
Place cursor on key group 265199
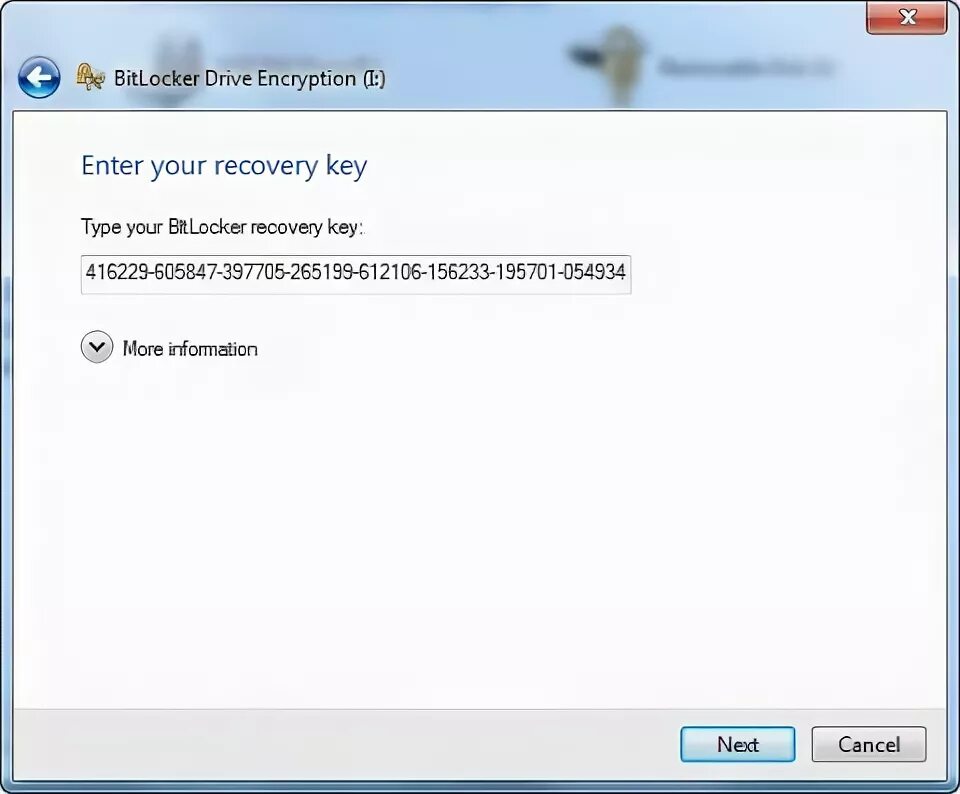320,272
